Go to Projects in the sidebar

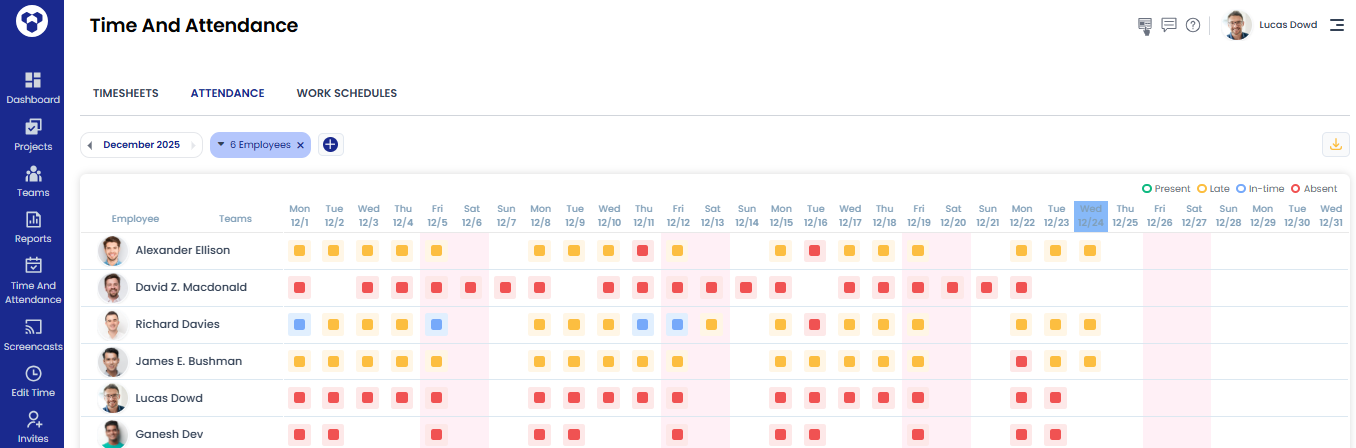coord(33,127)
